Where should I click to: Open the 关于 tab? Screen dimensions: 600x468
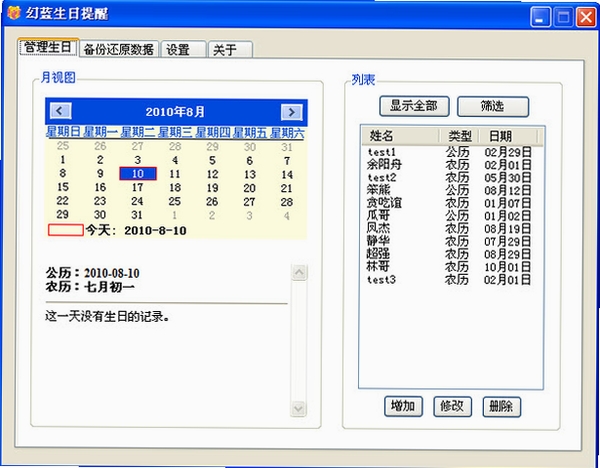(x=230, y=50)
